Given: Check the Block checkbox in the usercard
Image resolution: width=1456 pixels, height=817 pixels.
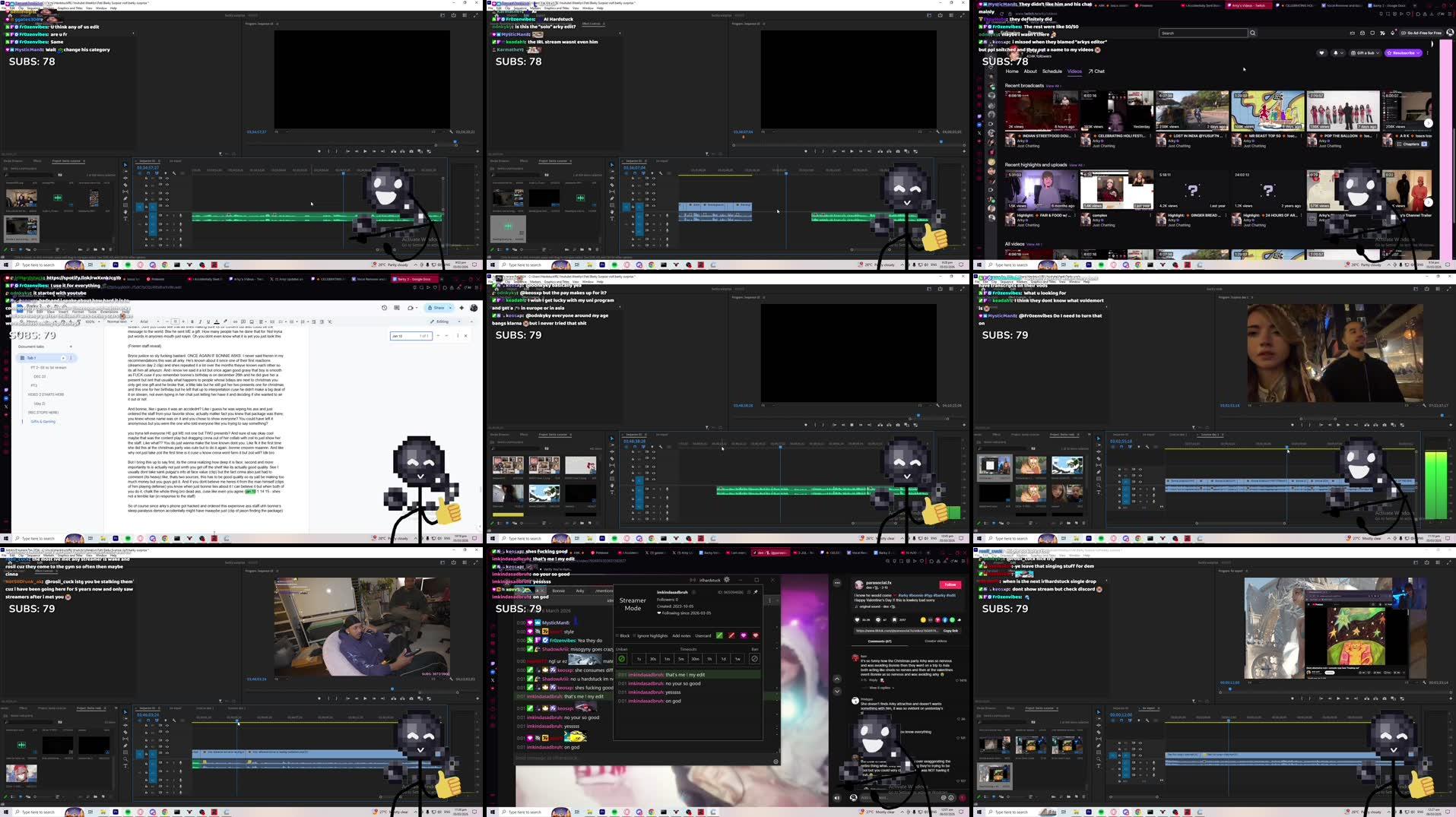Looking at the screenshot, I should pos(617,635).
